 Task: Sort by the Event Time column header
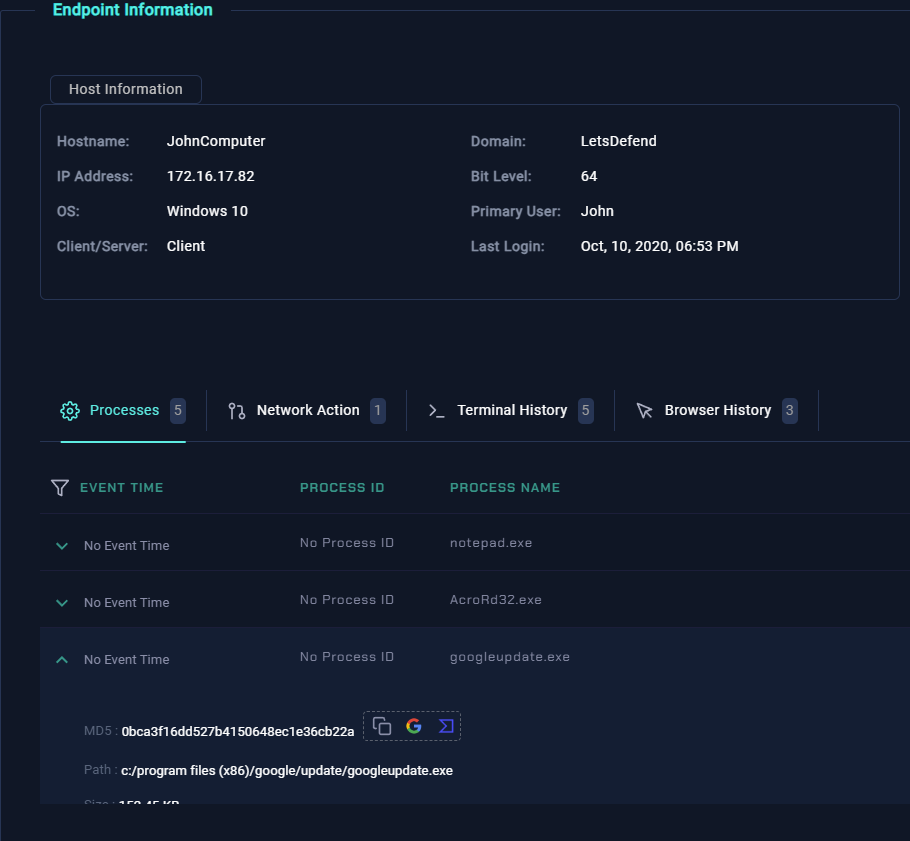point(121,488)
